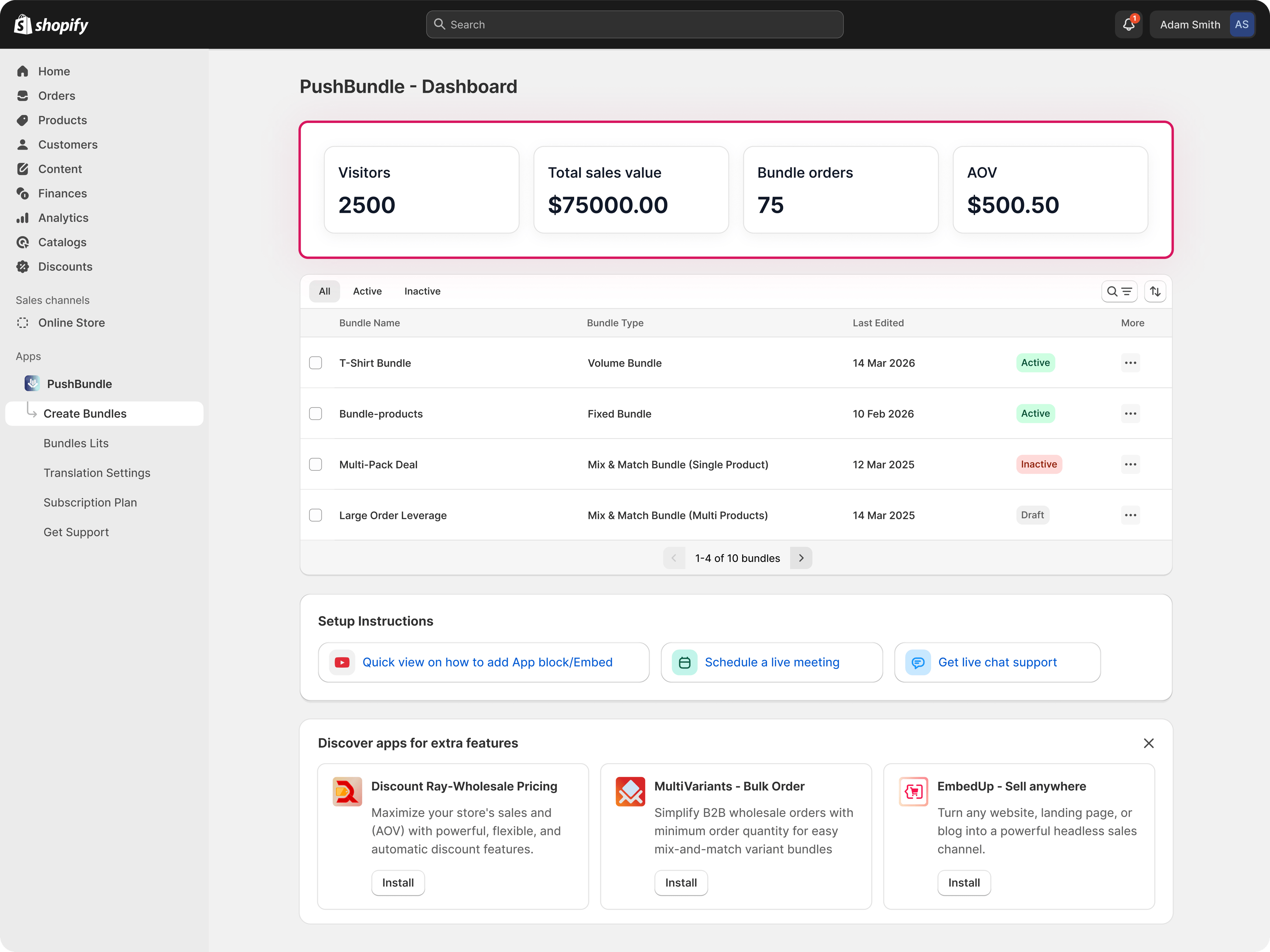Select the T-Shirt Bundle checkbox

click(x=316, y=363)
